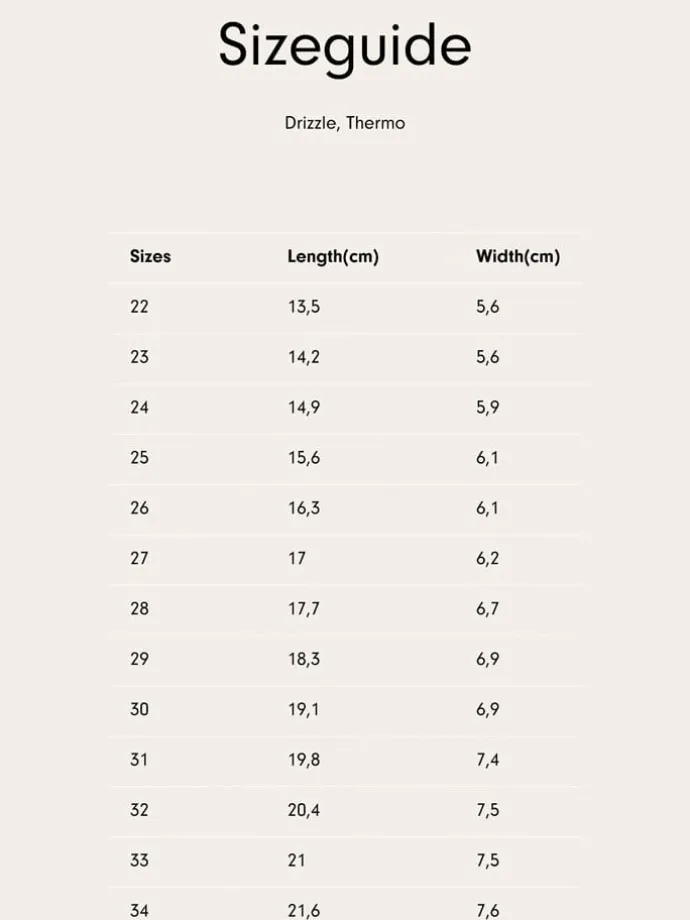Screen dimensions: 690x920
Task: Click the width value for size 25
Action: tap(487, 458)
